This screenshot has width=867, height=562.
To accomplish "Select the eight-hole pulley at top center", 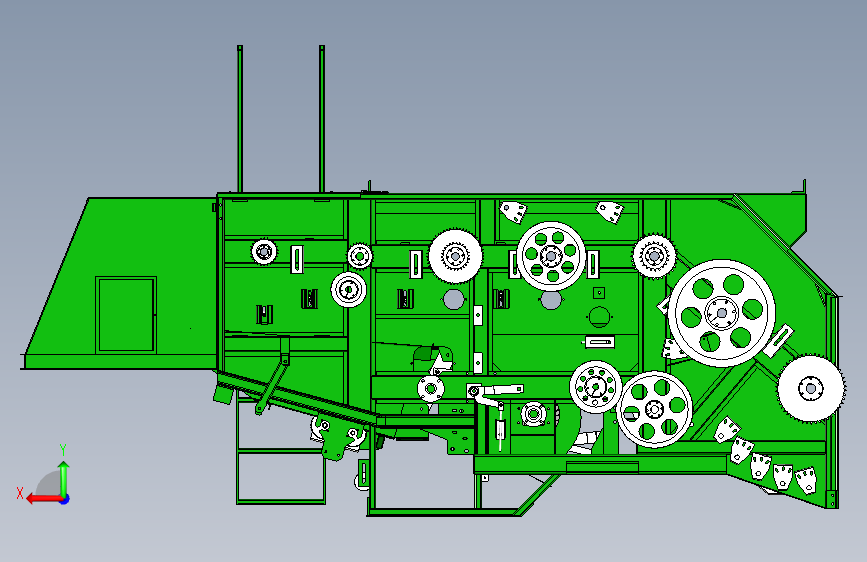I will click(x=551, y=256).
